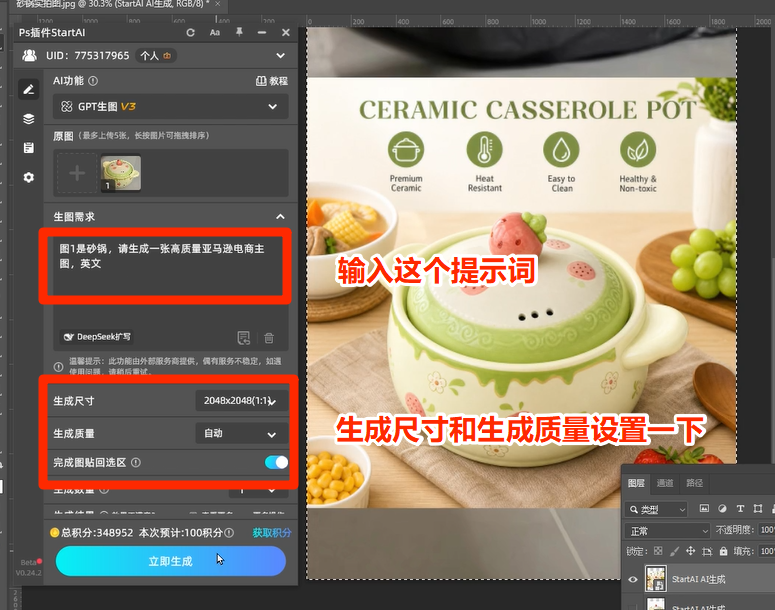Toggle pixel layer filter icon
Viewport: 775px width, 610px height.
pos(704,509)
